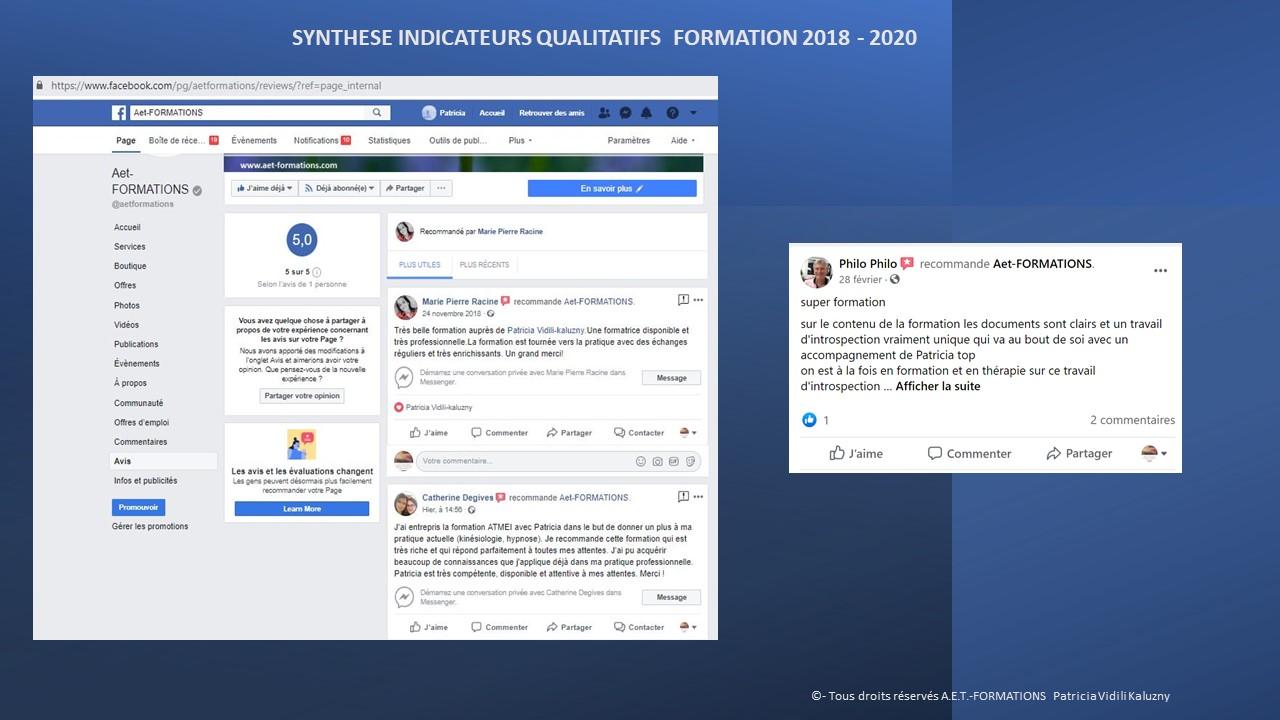Screen dimensions: 1280x720
Task: Open Boîte de réception tab
Action: click(183, 141)
